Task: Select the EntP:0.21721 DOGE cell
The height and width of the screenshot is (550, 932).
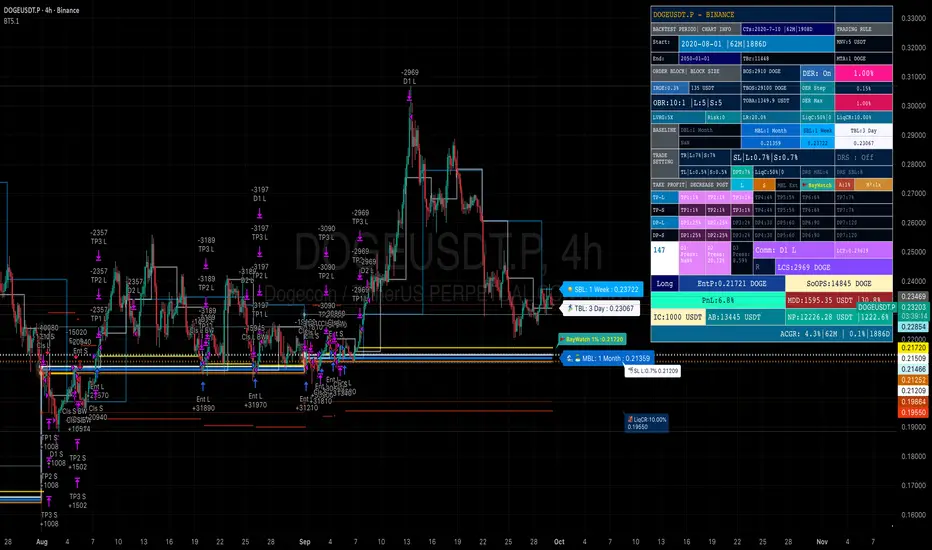Action: [x=732, y=284]
